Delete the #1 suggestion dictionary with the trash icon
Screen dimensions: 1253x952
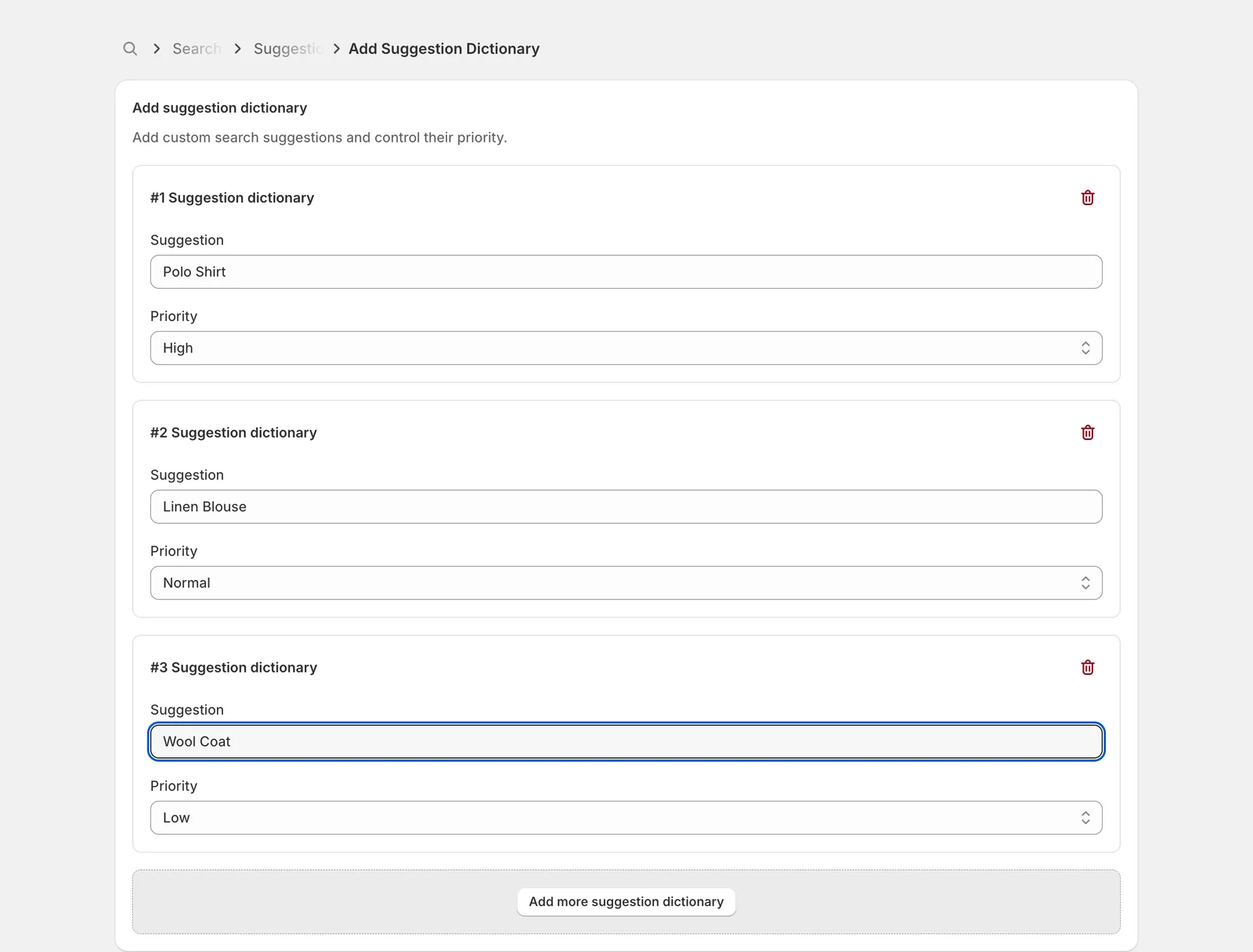pos(1088,198)
